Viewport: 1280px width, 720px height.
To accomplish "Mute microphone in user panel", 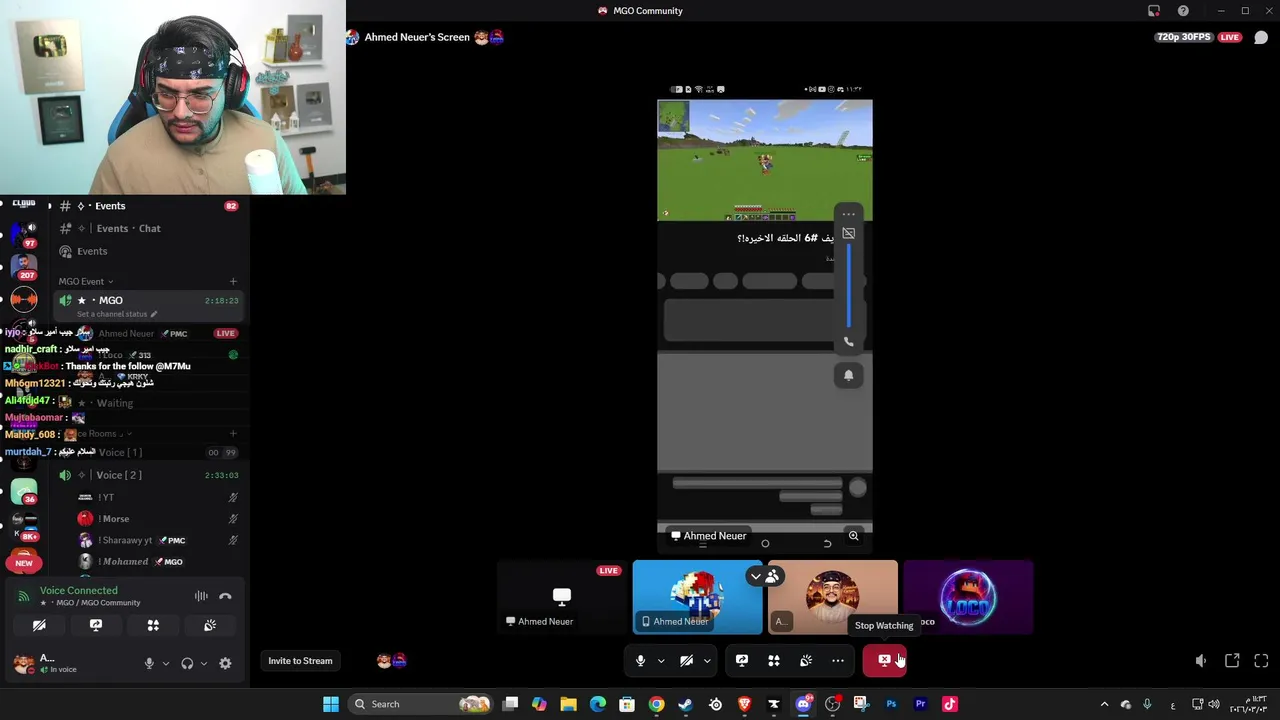I will click(x=149, y=663).
